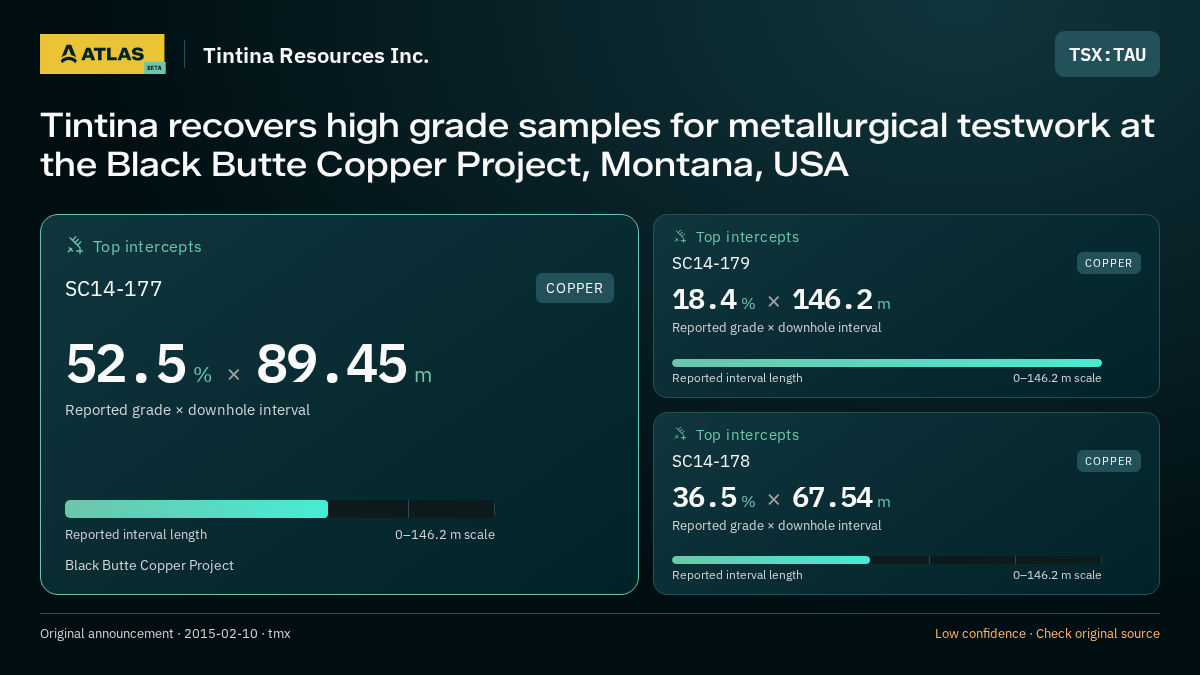Screen dimensions: 1200x675
Task: Click the ATLAS logo badge
Action: point(102,54)
